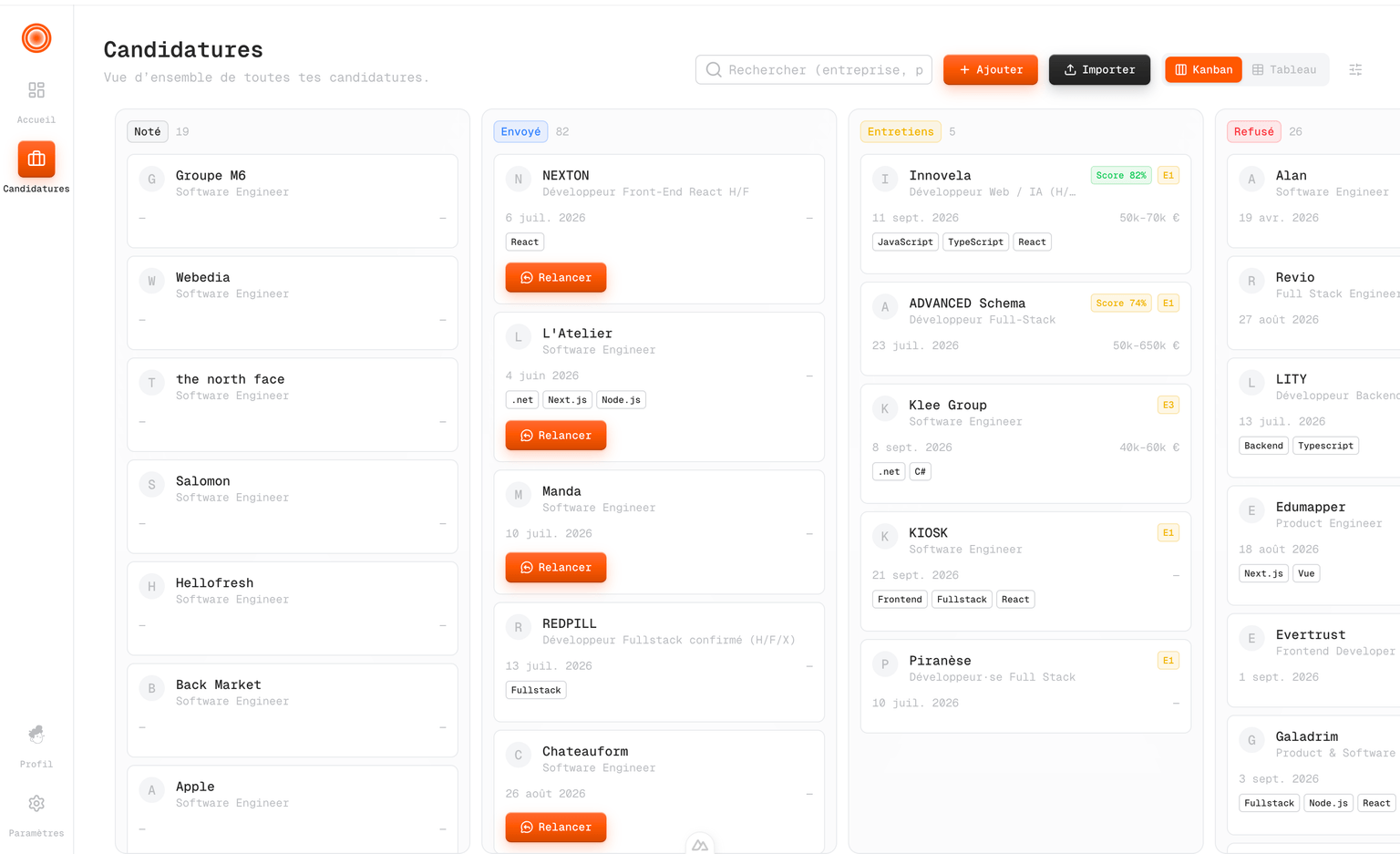Image resolution: width=1400 pixels, height=854 pixels.
Task: Click the salary 40k-60k € on Klee Group
Action: coord(1149,448)
